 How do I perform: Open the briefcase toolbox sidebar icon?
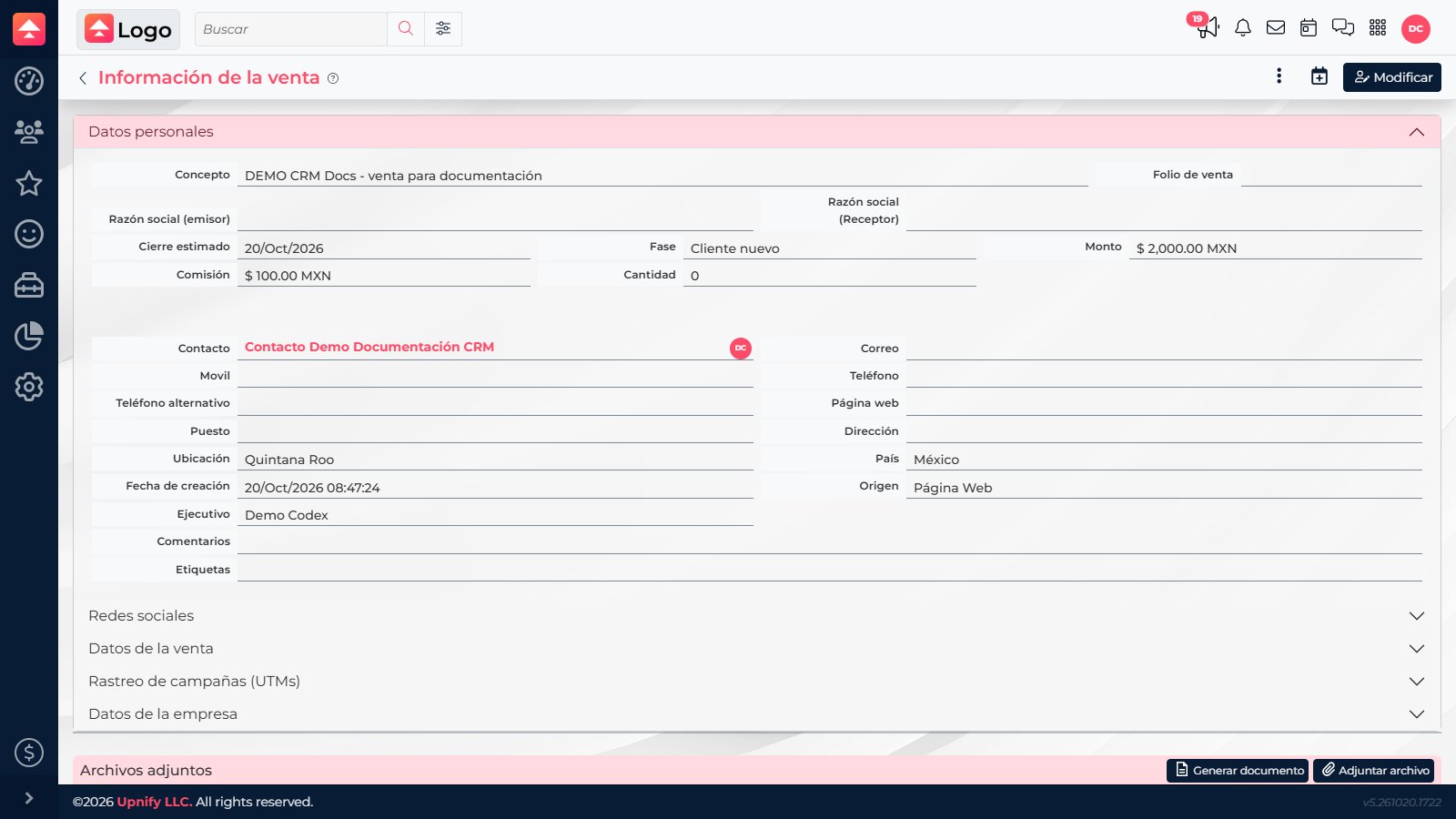point(29,285)
